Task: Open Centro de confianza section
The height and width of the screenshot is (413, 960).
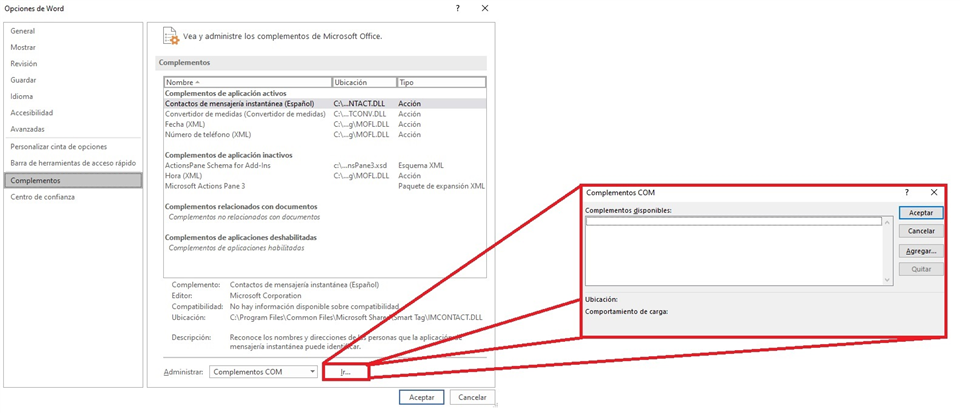Action: (x=42, y=197)
